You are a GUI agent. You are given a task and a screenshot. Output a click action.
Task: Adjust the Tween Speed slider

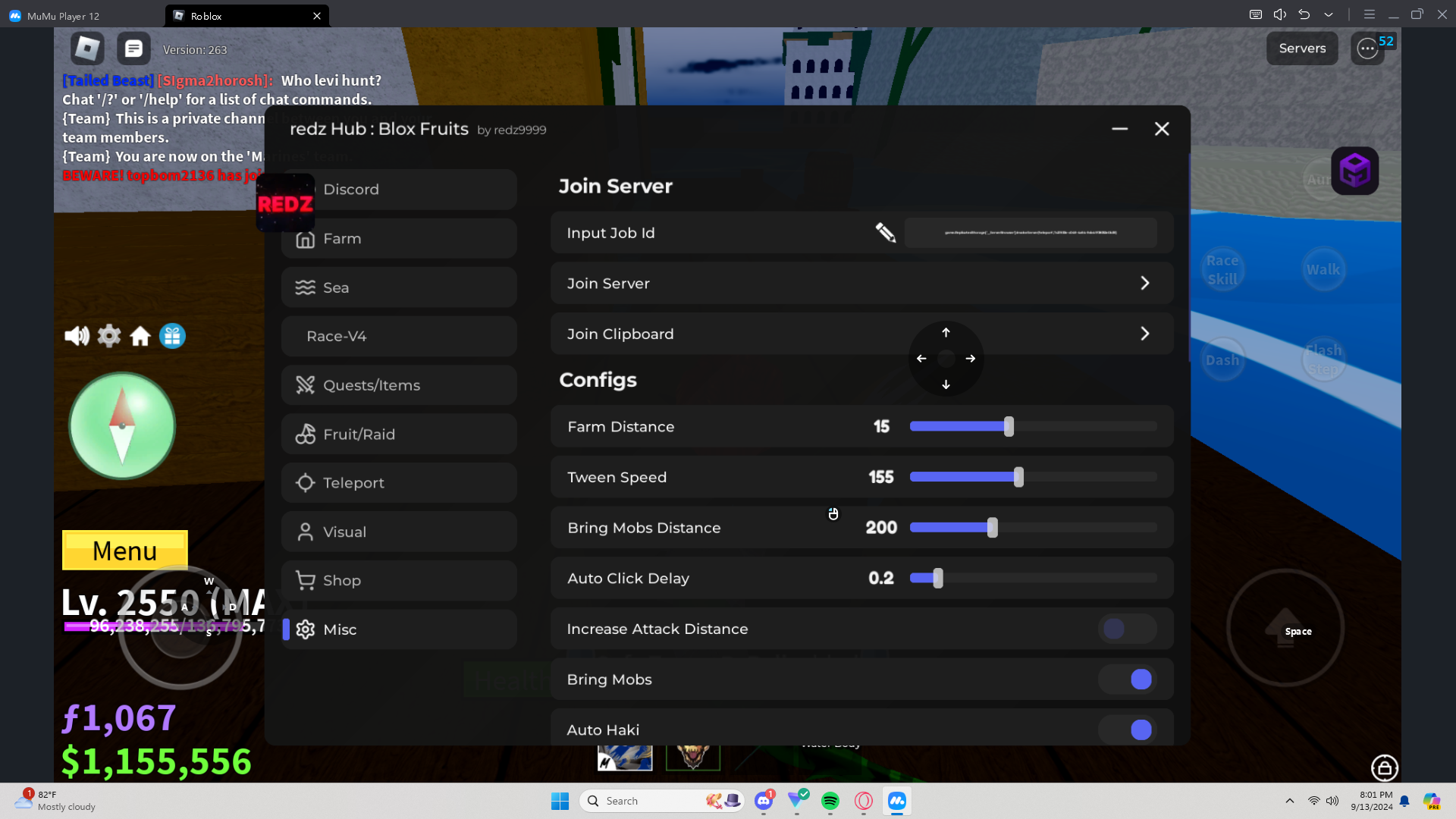point(1034,477)
